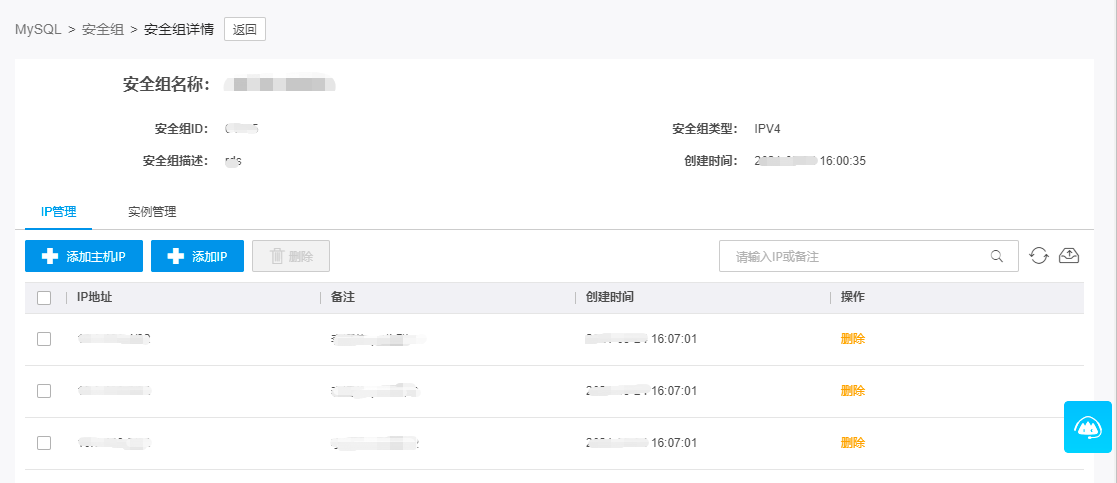Check the second IP row checkbox
Image resolution: width=1117 pixels, height=483 pixels.
tap(44, 391)
